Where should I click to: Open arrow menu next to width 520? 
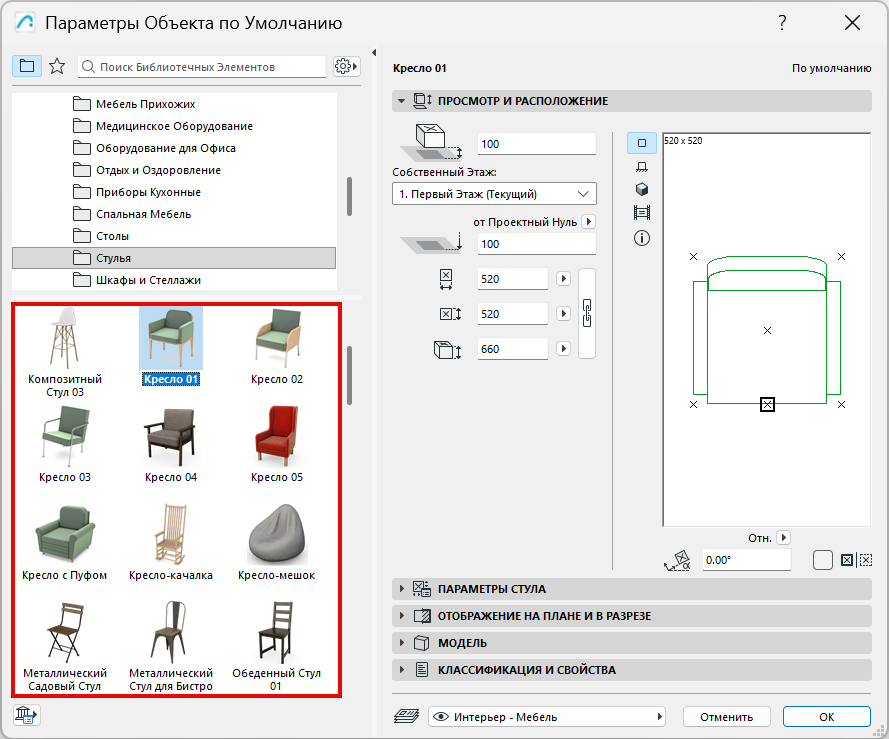(x=564, y=278)
